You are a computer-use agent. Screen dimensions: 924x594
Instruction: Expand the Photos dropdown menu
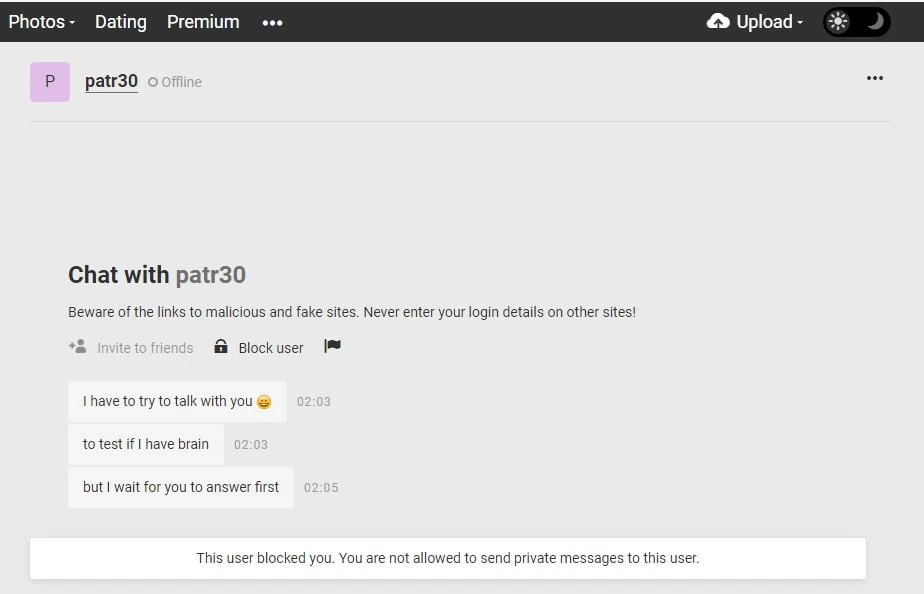pos(42,22)
